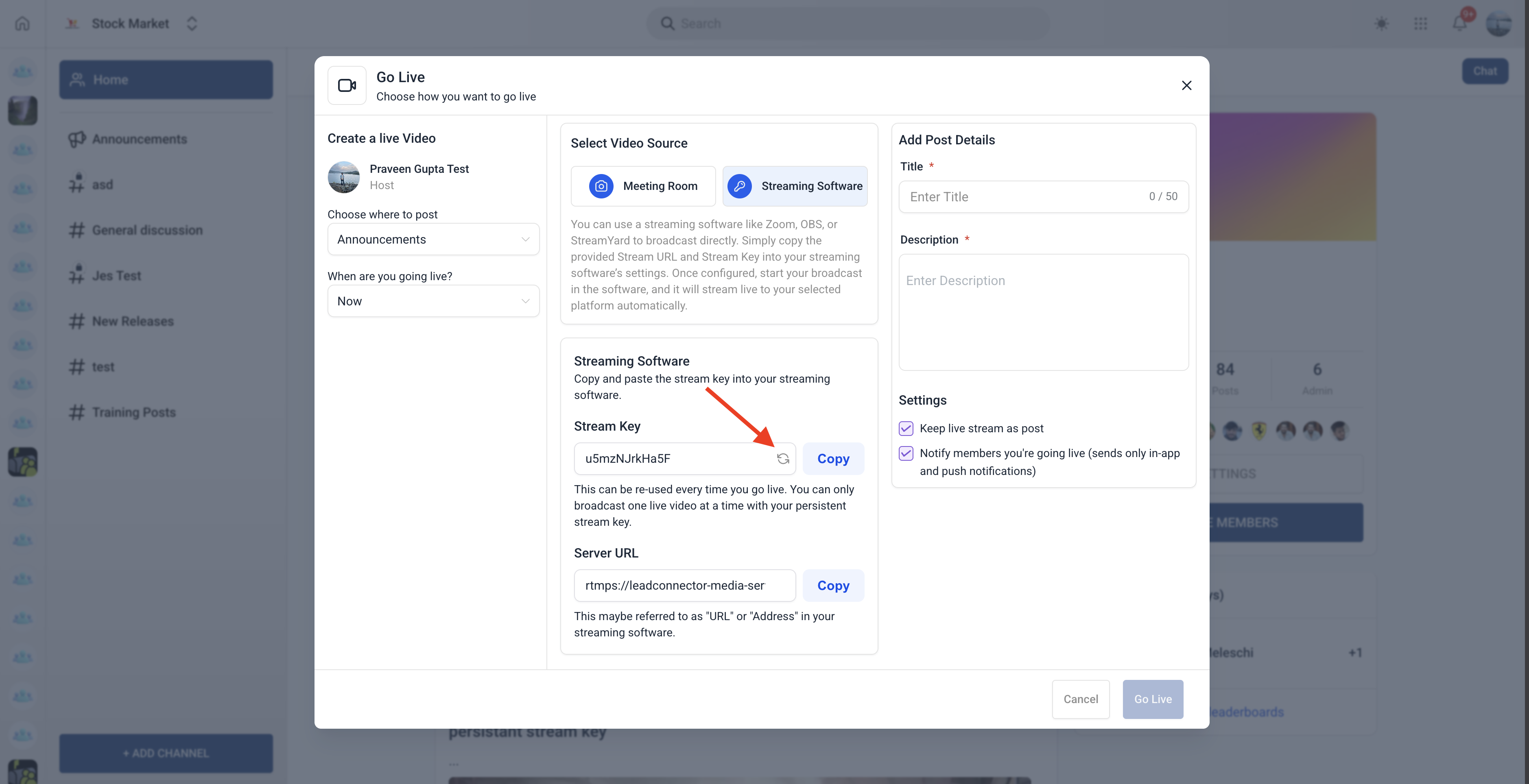Copy the Server URL
The width and height of the screenshot is (1529, 784).
[x=833, y=585]
